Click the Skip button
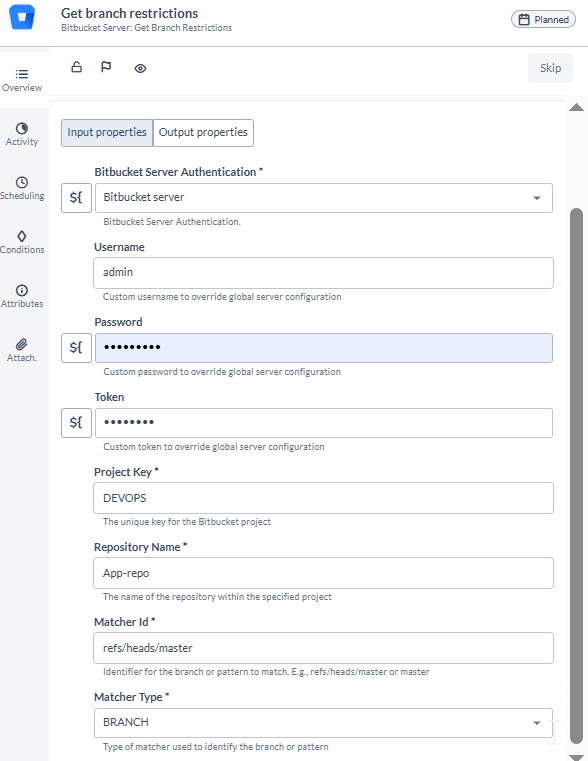 [551, 68]
